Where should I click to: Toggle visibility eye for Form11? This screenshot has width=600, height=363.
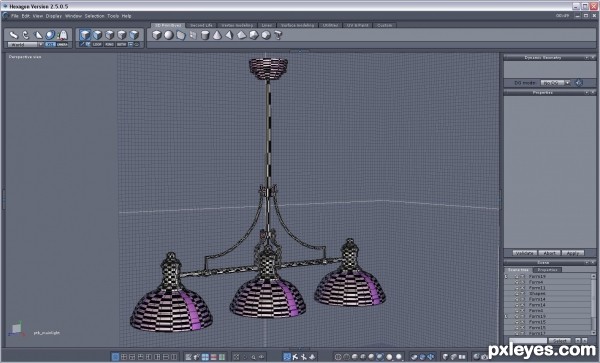tap(517, 288)
